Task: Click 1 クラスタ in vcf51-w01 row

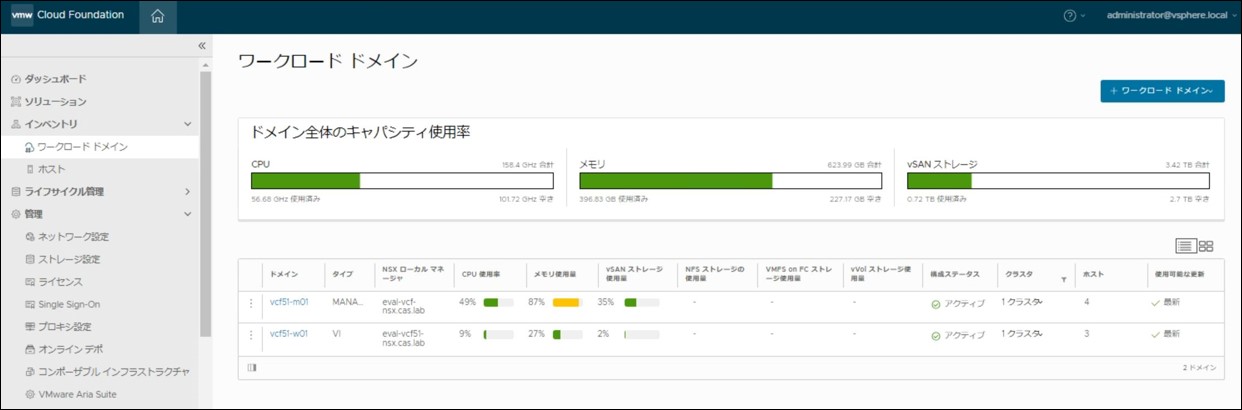Action: coord(1022,333)
